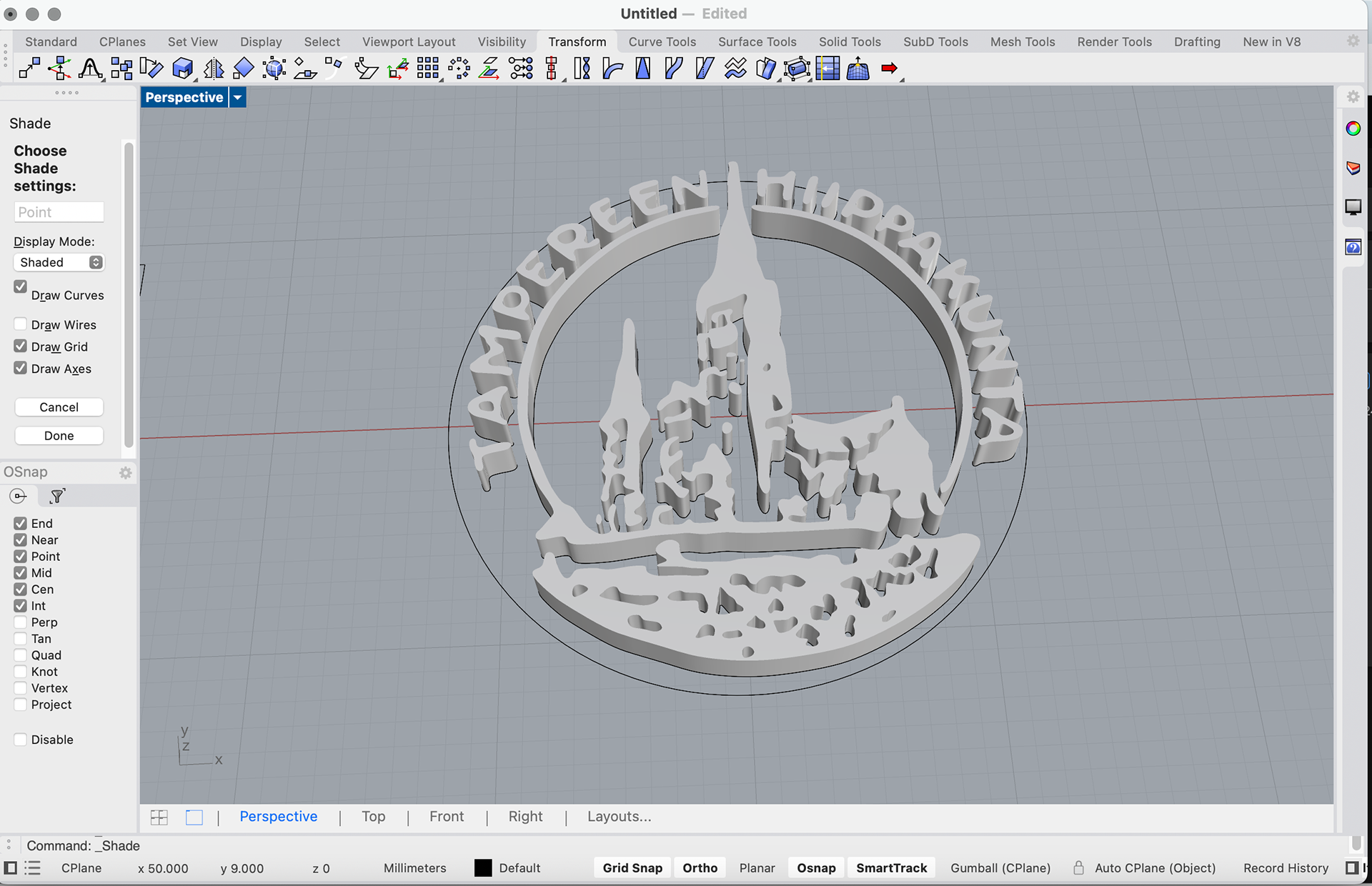Click the Align objects icon
1372x886 pixels.
[121, 69]
